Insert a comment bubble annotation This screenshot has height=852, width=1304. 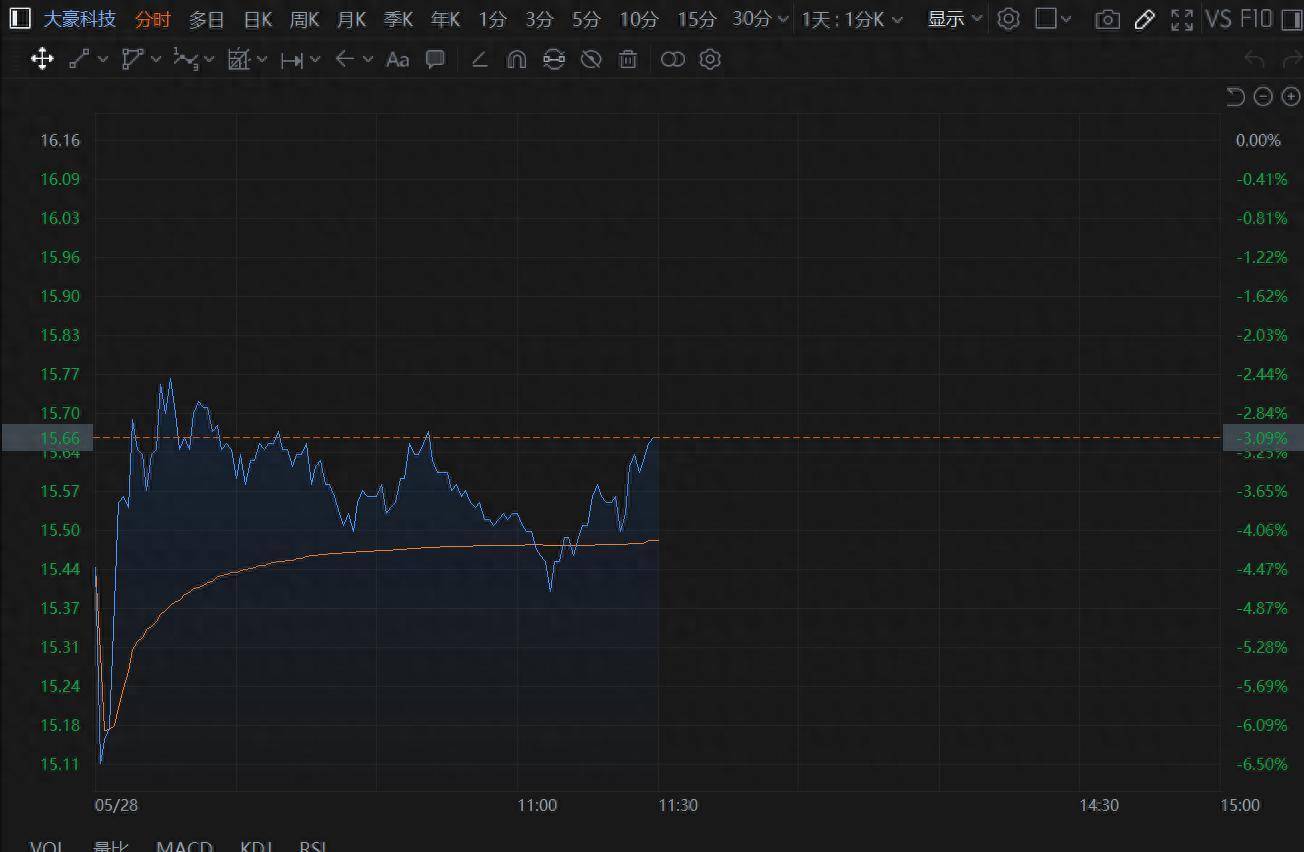[x=435, y=59]
